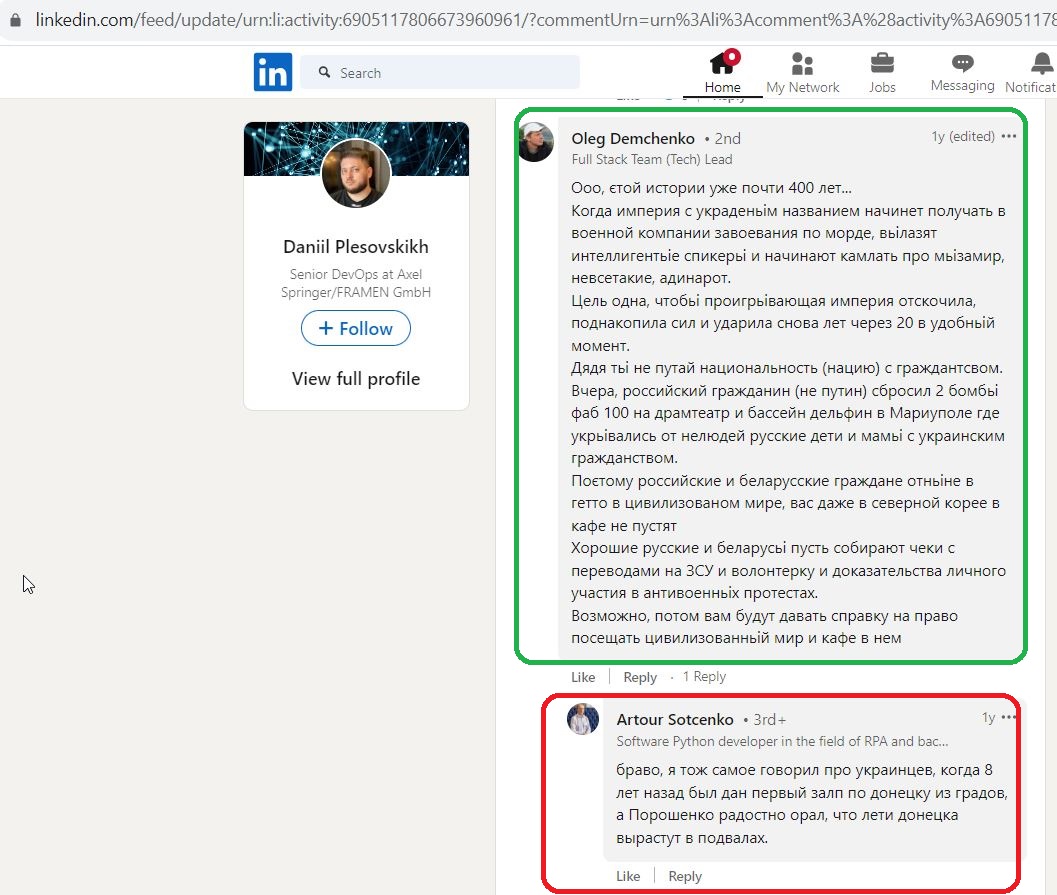
Task: Go to the Home tab
Action: [723, 73]
